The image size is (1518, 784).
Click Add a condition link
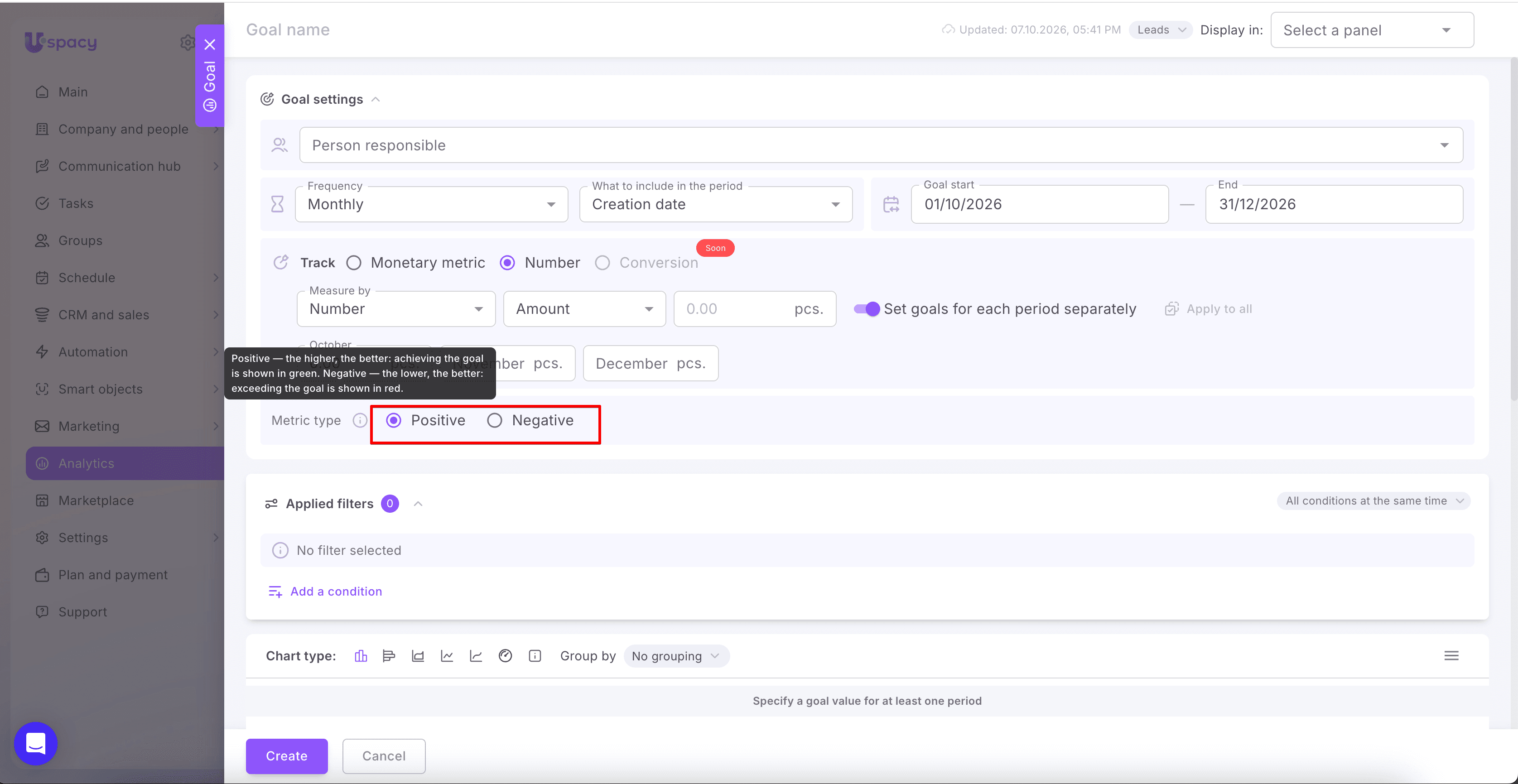point(336,592)
